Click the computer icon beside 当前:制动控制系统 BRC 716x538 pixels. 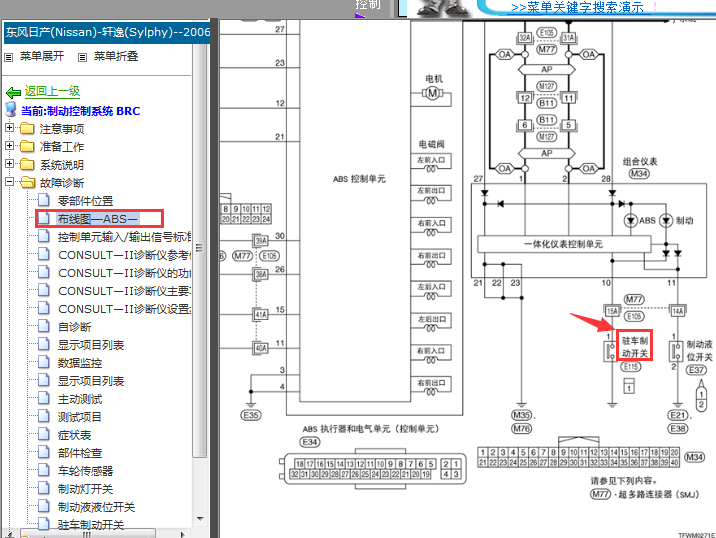point(11,110)
